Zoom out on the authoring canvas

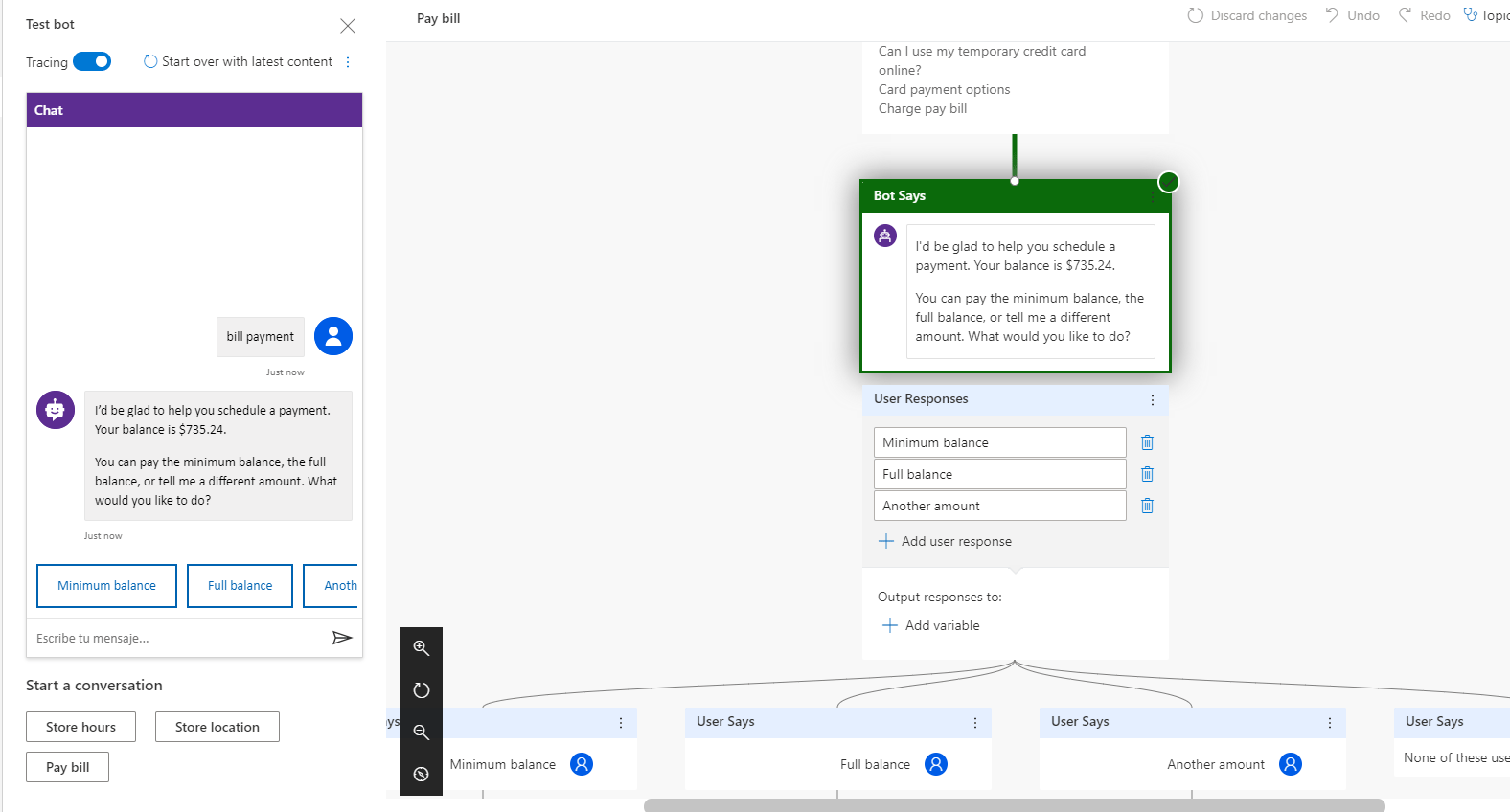tap(421, 733)
